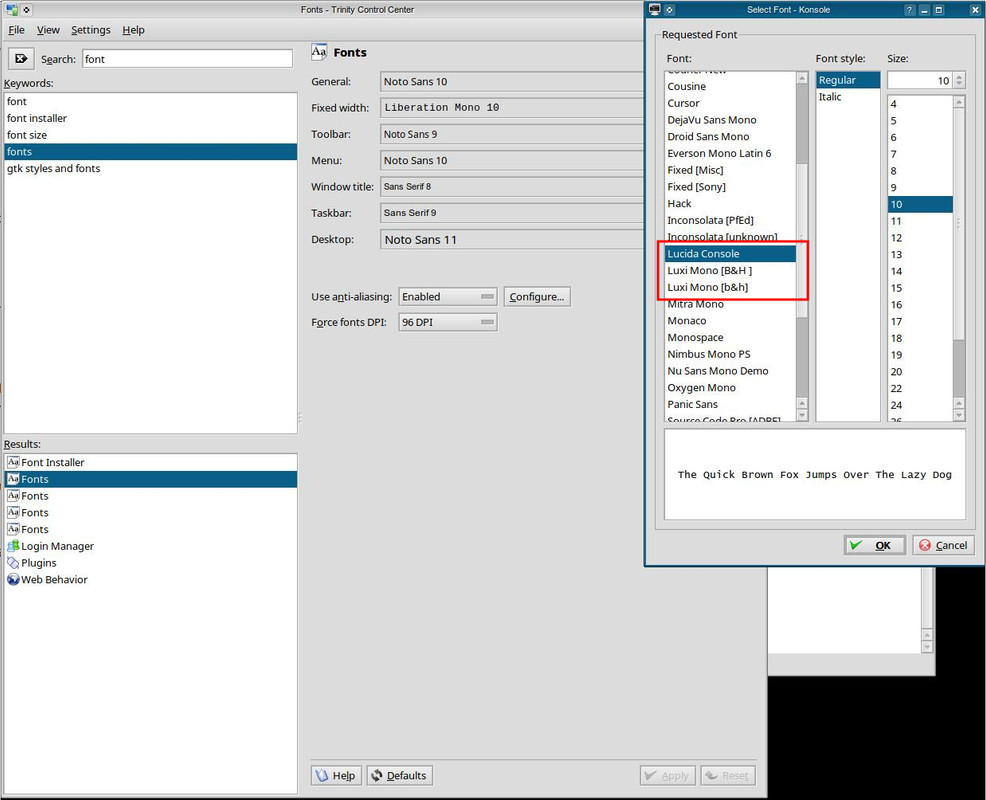This screenshot has height=800, width=986.
Task: Select the 'font' keyword entry
Action: 150,101
